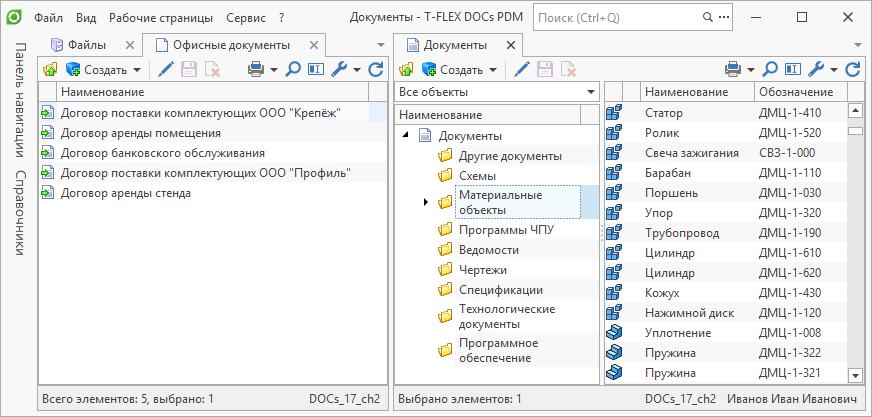Click the pencil edit icon in Офисные документы toolbar

click(166, 70)
